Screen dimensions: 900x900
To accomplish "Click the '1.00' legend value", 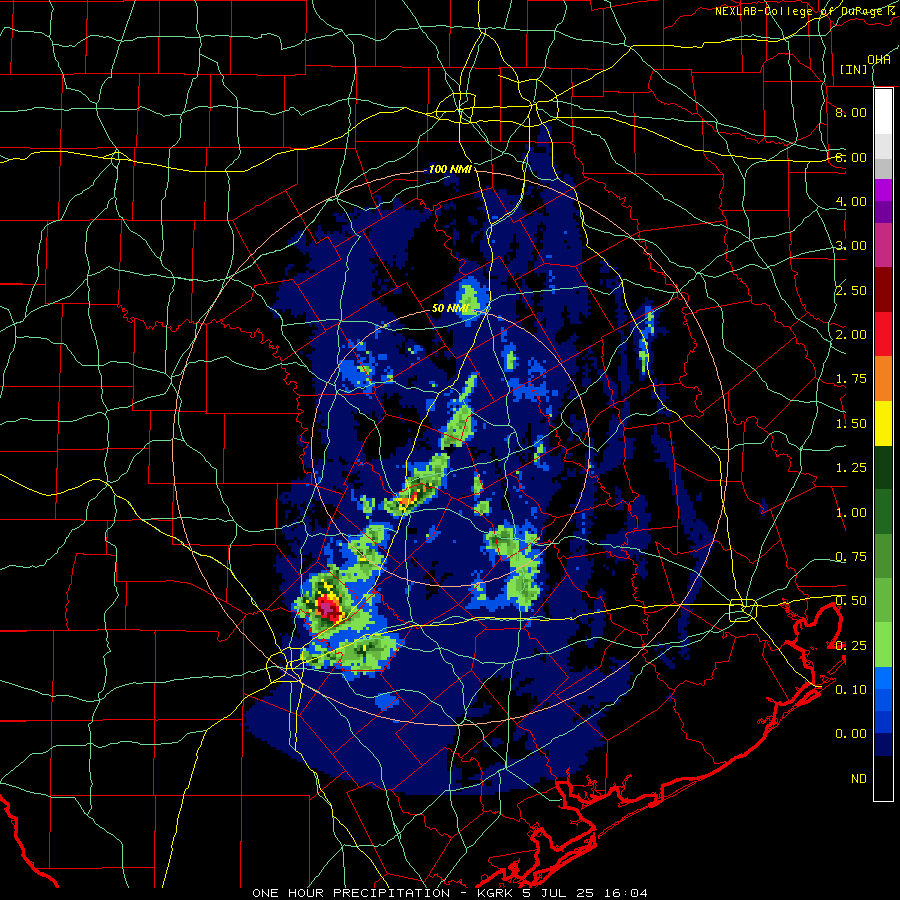I will [x=851, y=513].
